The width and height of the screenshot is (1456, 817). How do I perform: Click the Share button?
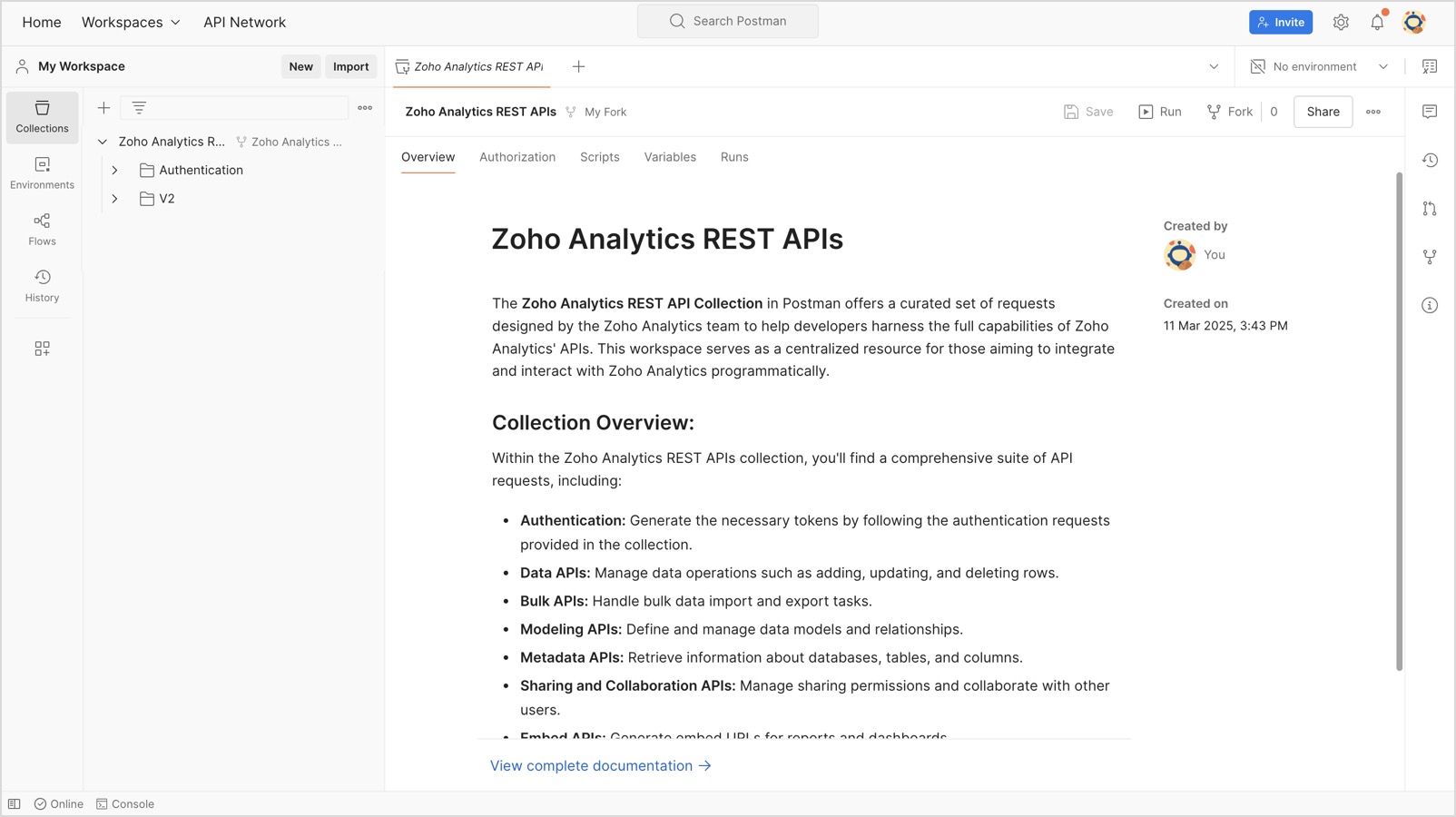1323,112
